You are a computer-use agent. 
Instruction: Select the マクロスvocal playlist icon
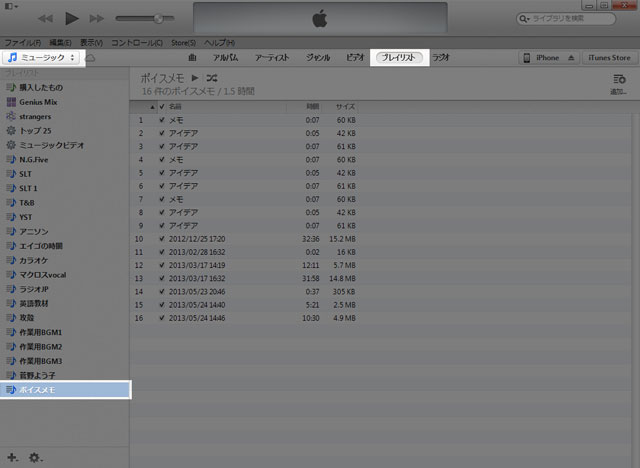11,275
